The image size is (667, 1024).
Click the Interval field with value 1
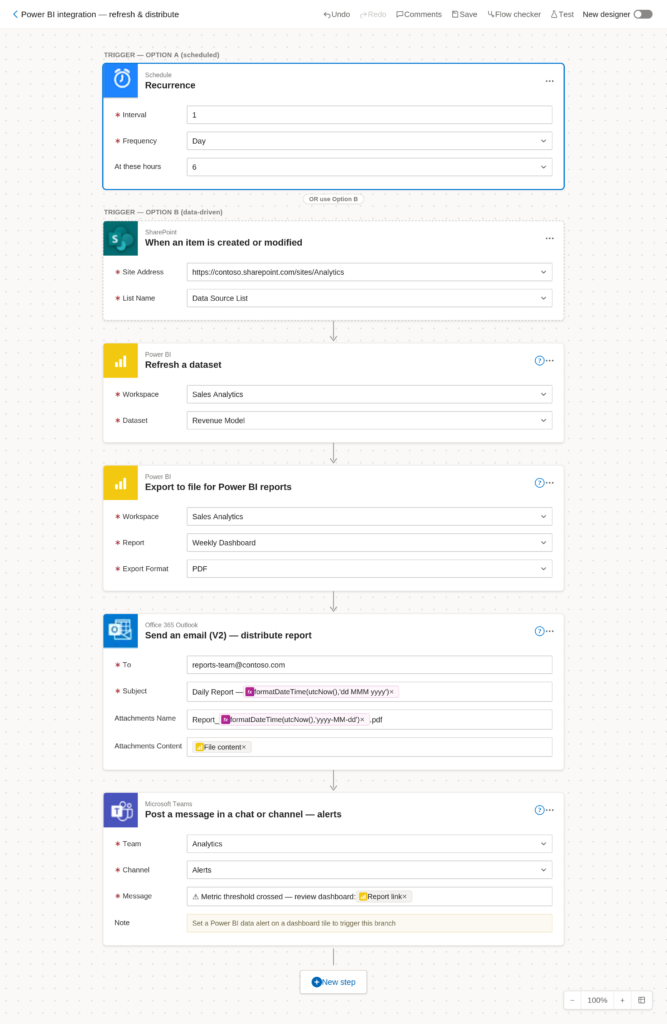(x=369, y=115)
